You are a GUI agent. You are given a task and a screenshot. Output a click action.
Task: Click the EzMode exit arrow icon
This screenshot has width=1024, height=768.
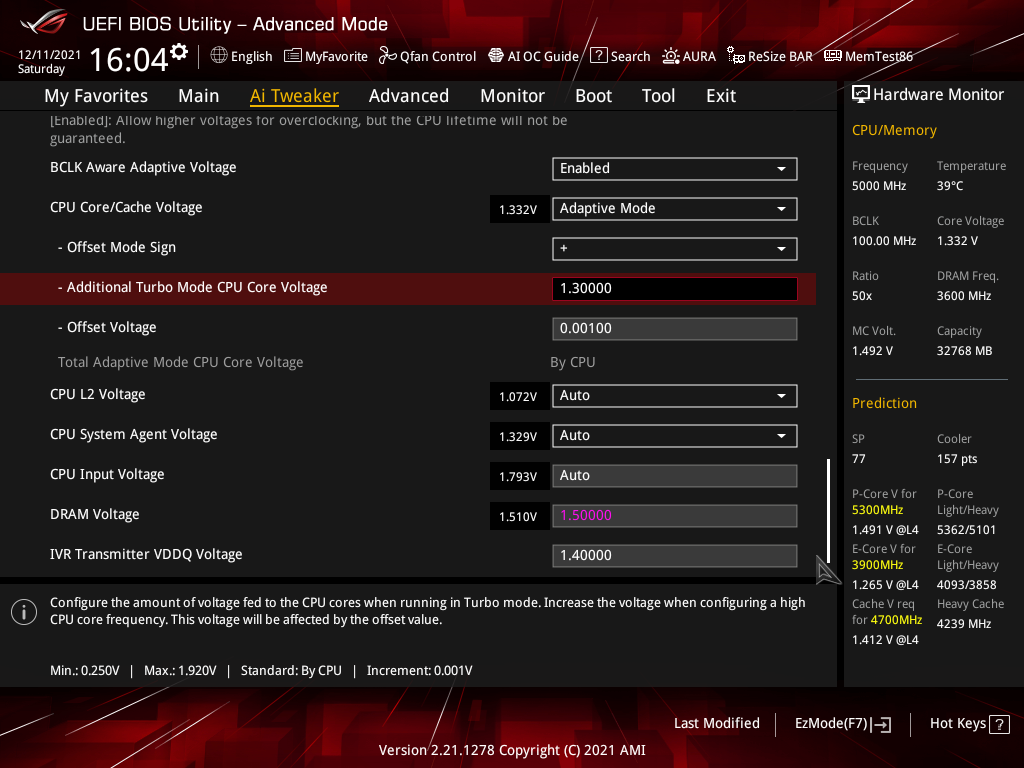(x=881, y=724)
